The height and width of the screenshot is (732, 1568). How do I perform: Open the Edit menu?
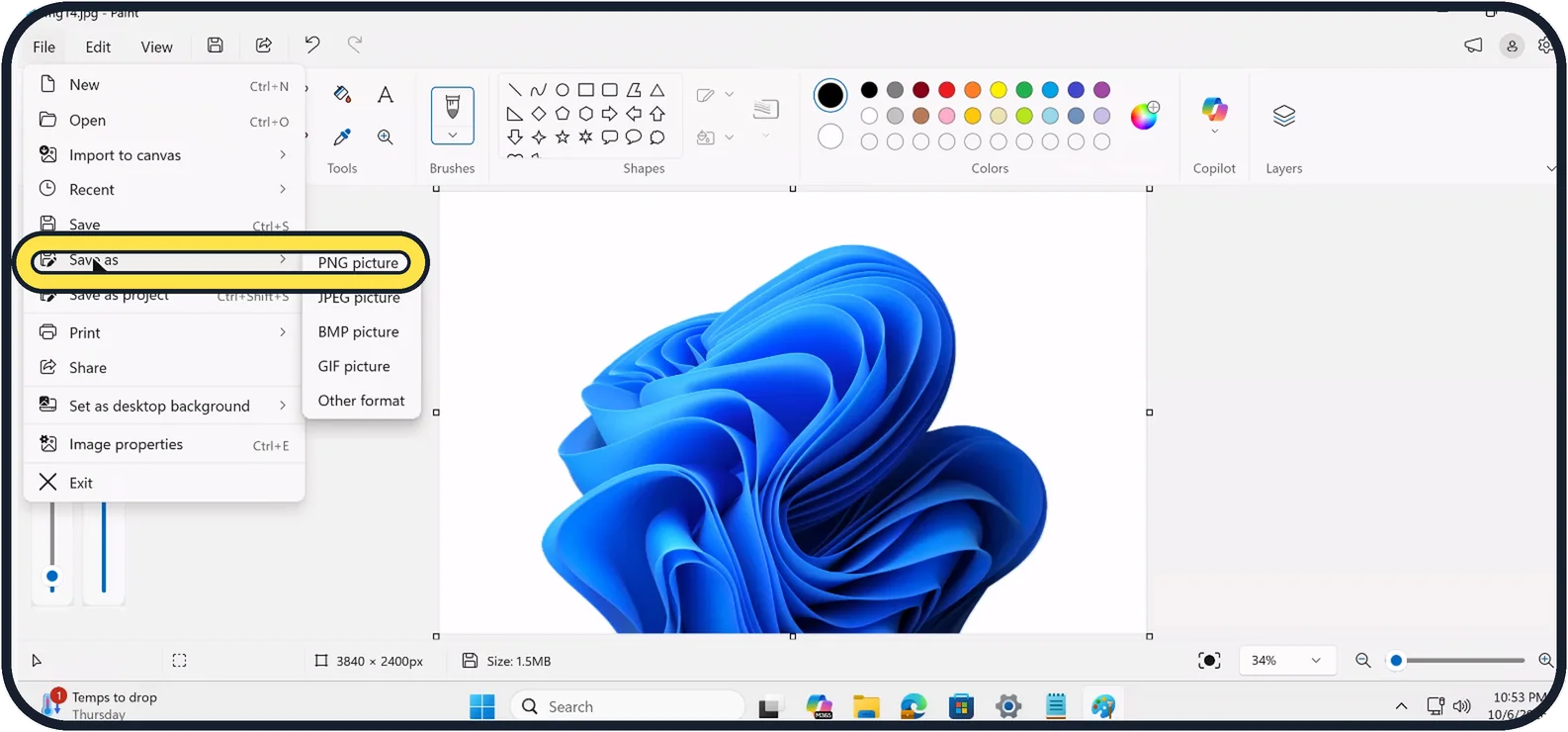[98, 46]
